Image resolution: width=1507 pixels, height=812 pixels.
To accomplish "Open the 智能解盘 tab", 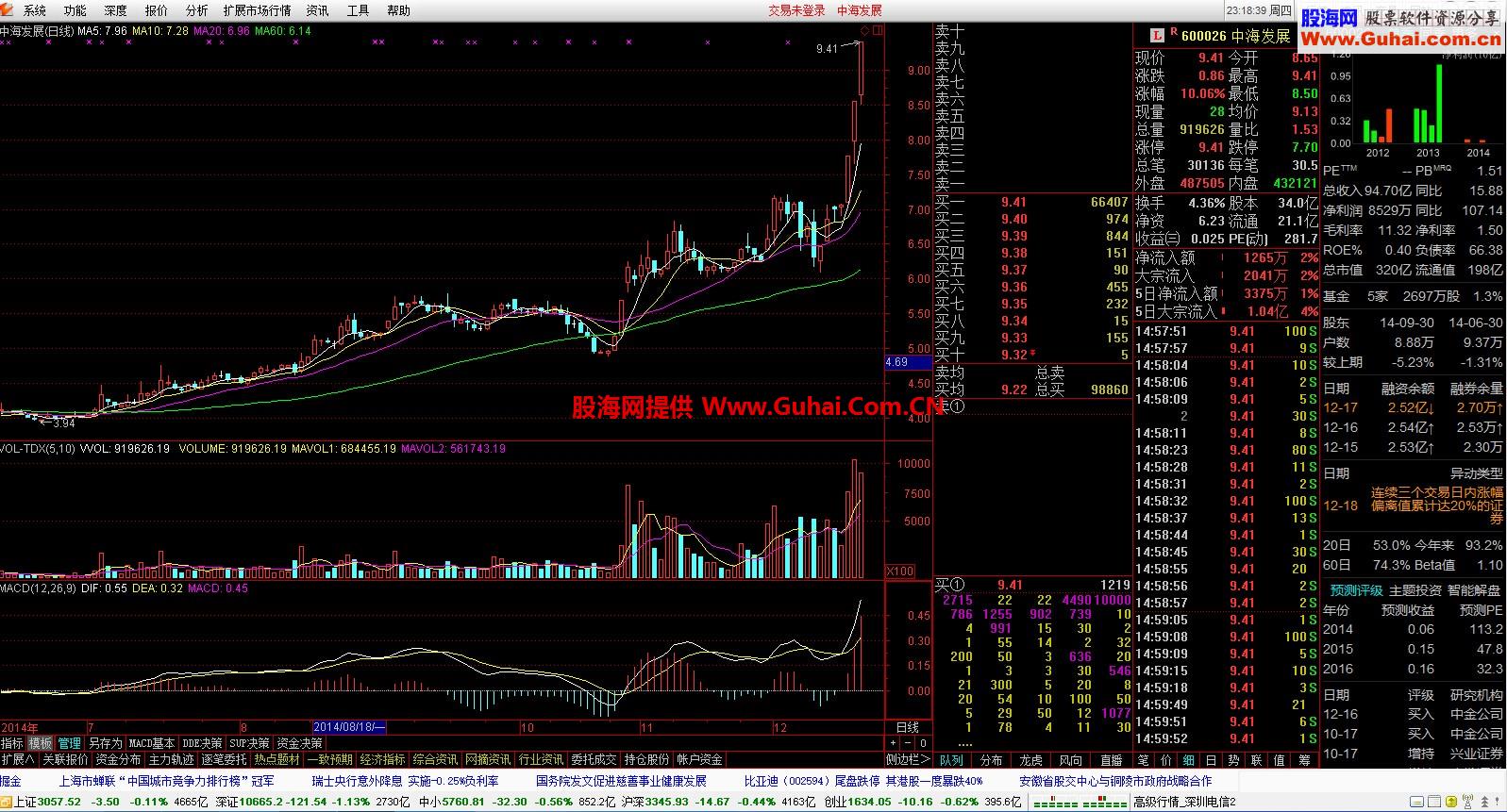I will coord(1473,590).
